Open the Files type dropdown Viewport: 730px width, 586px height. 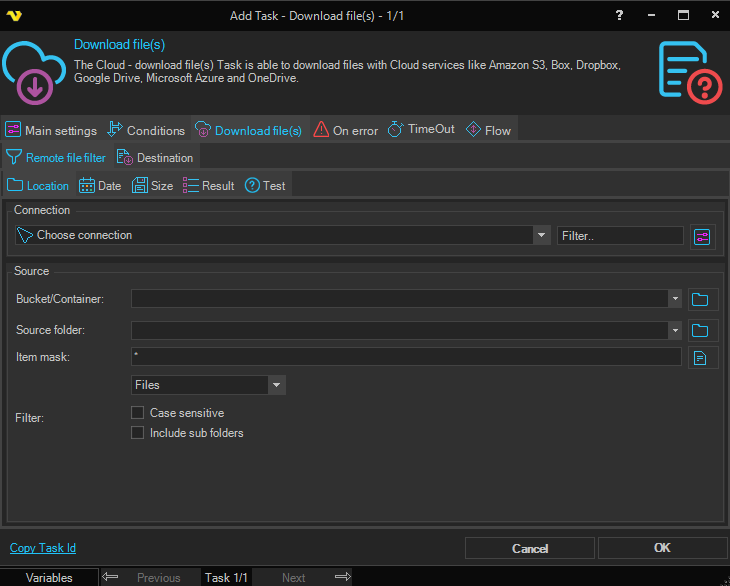(x=276, y=385)
